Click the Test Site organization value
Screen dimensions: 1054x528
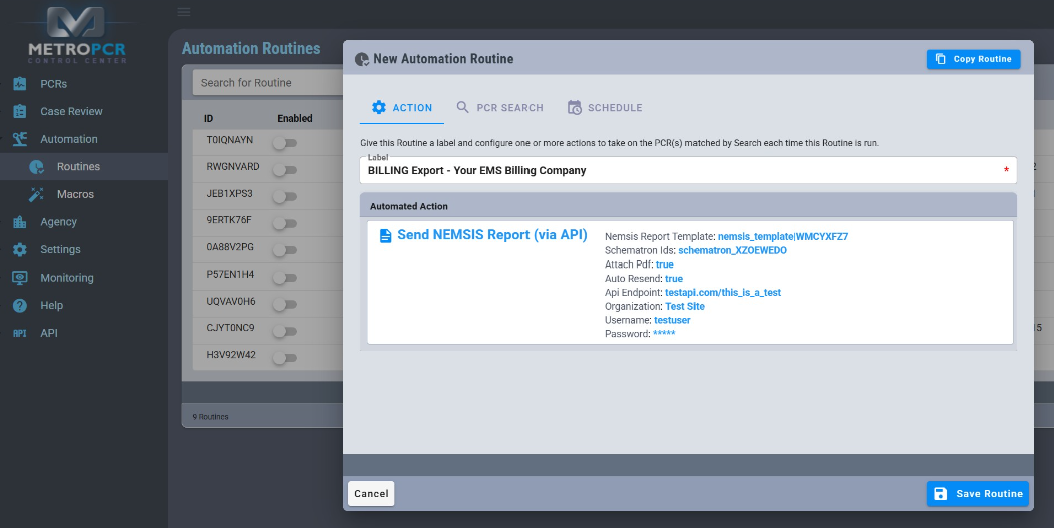pyautogui.click(x=685, y=306)
